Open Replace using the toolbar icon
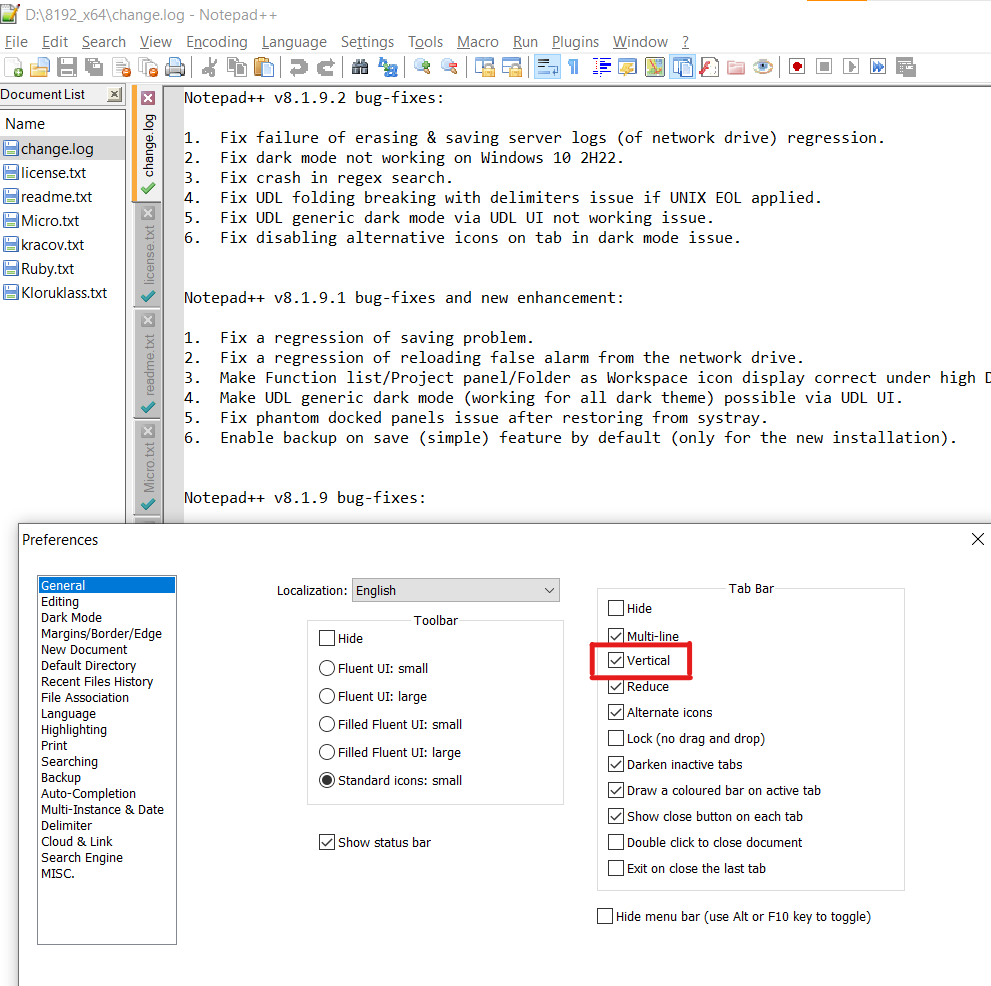991x986 pixels. click(x=387, y=67)
